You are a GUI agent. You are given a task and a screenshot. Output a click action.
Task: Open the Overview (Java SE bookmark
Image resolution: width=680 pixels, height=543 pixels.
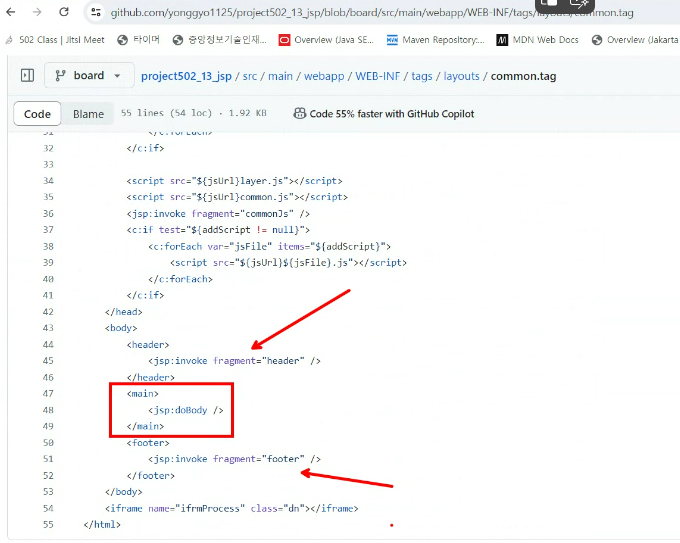point(326,40)
